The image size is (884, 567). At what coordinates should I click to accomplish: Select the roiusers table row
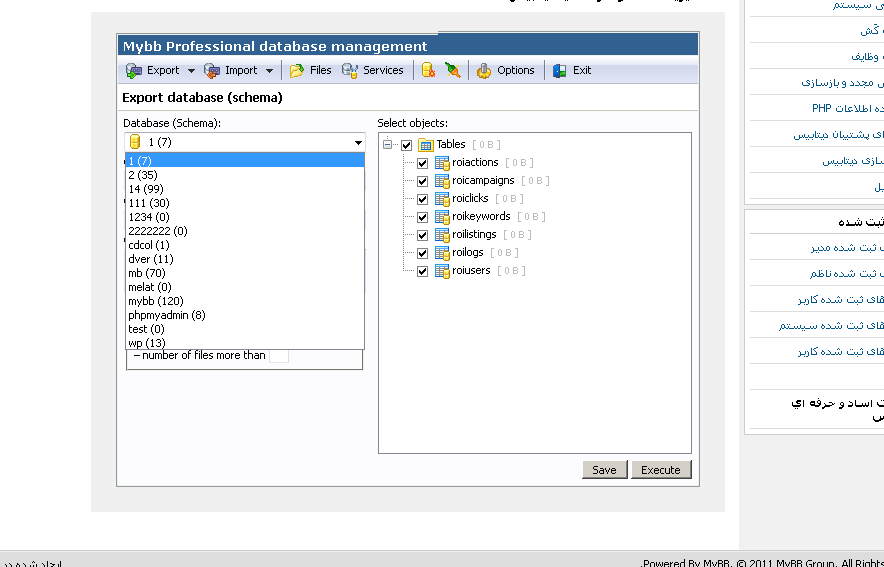click(x=471, y=271)
